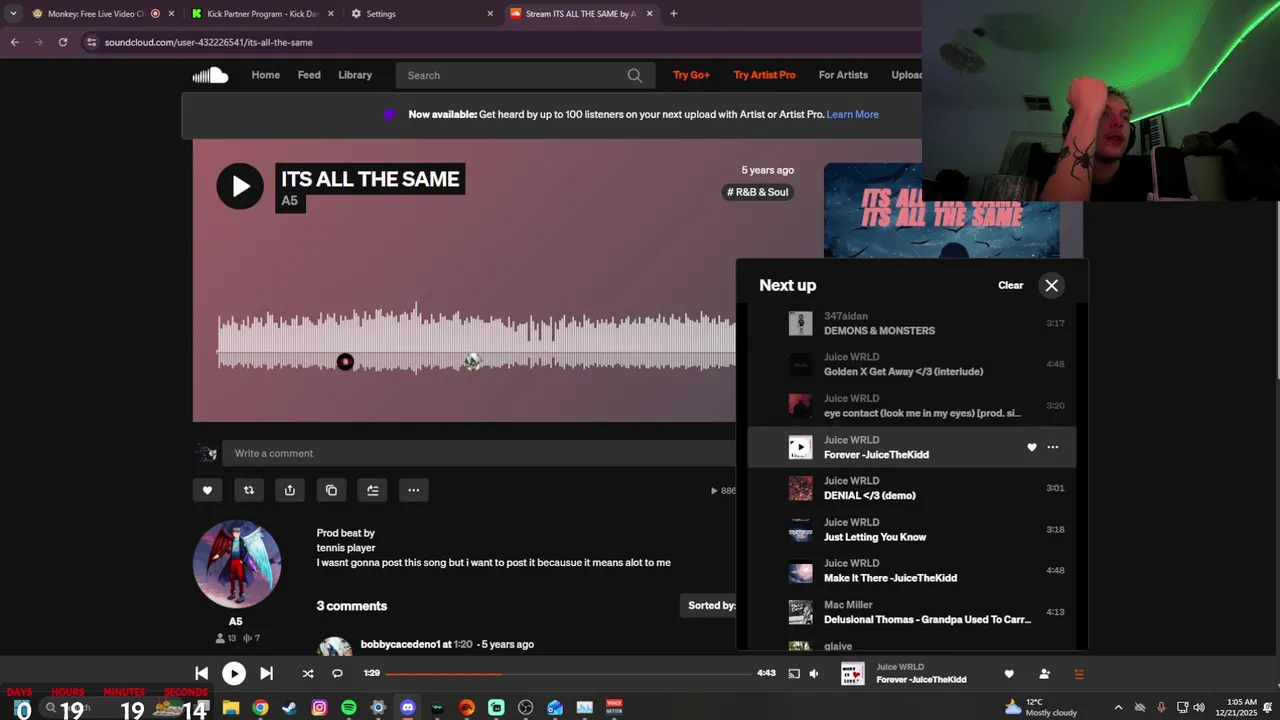Screen dimensions: 1280x720
Task: Open tab search dropdown arrow
Action: click(13, 14)
